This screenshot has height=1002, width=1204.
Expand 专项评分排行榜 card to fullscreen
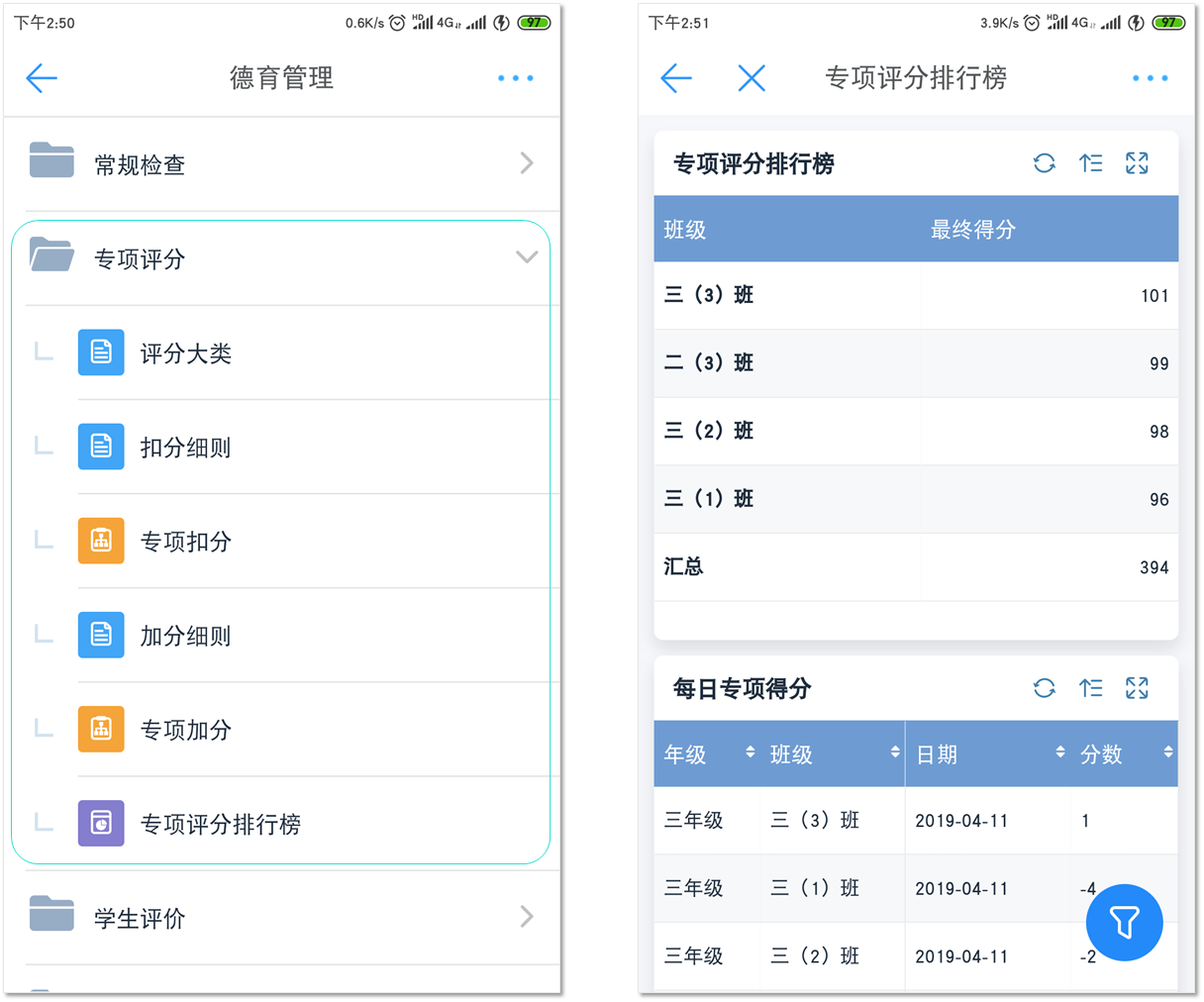pos(1137,163)
